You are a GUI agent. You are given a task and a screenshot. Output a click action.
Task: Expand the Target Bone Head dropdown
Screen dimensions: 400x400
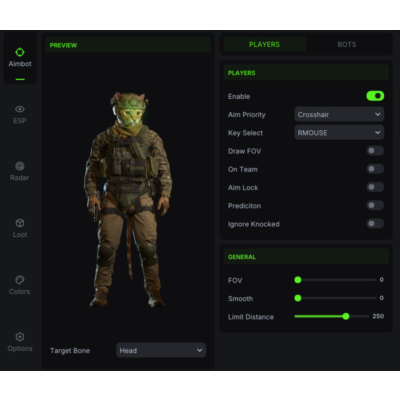point(161,350)
